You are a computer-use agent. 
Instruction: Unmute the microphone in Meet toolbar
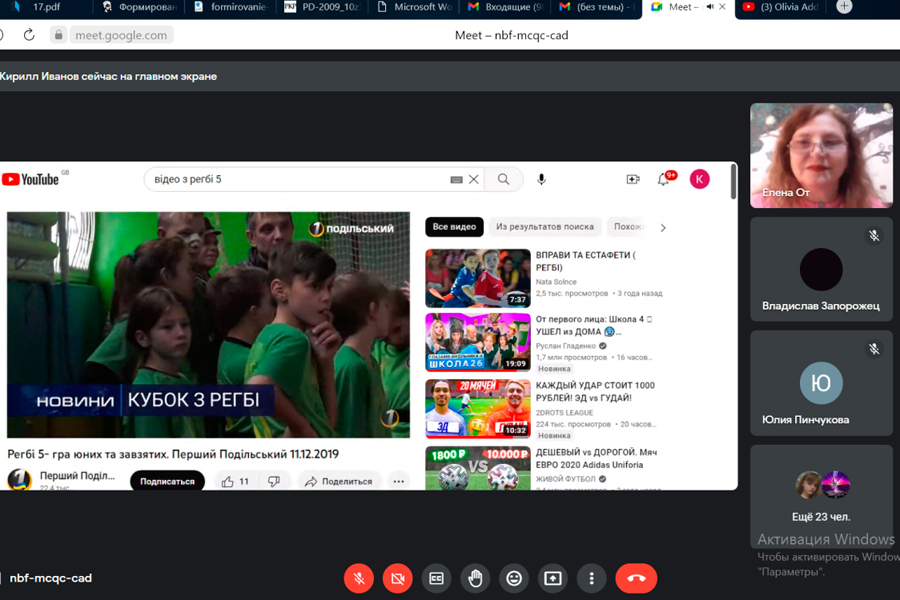358,578
